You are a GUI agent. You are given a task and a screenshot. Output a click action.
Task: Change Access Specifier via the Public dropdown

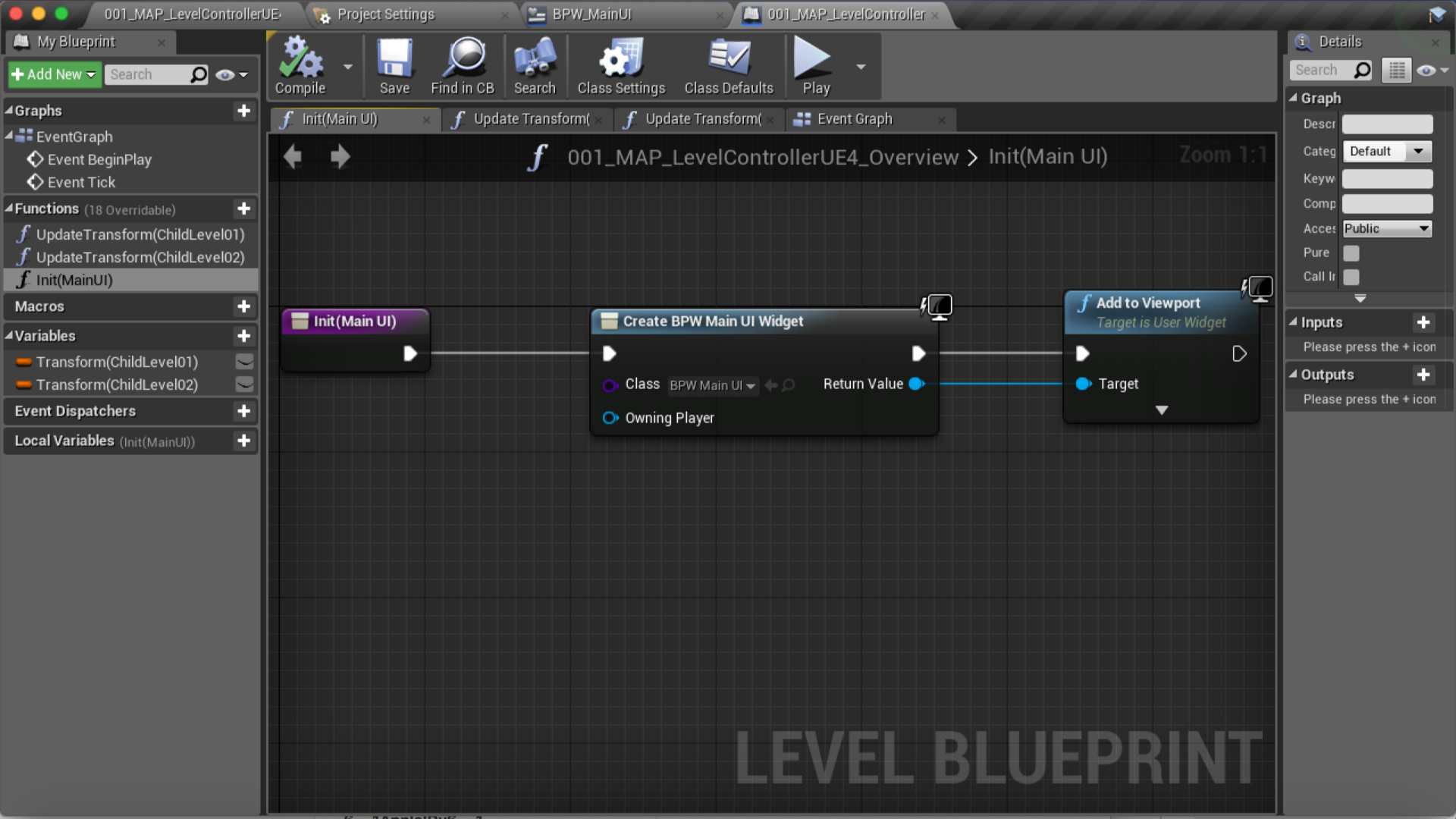pos(1386,228)
